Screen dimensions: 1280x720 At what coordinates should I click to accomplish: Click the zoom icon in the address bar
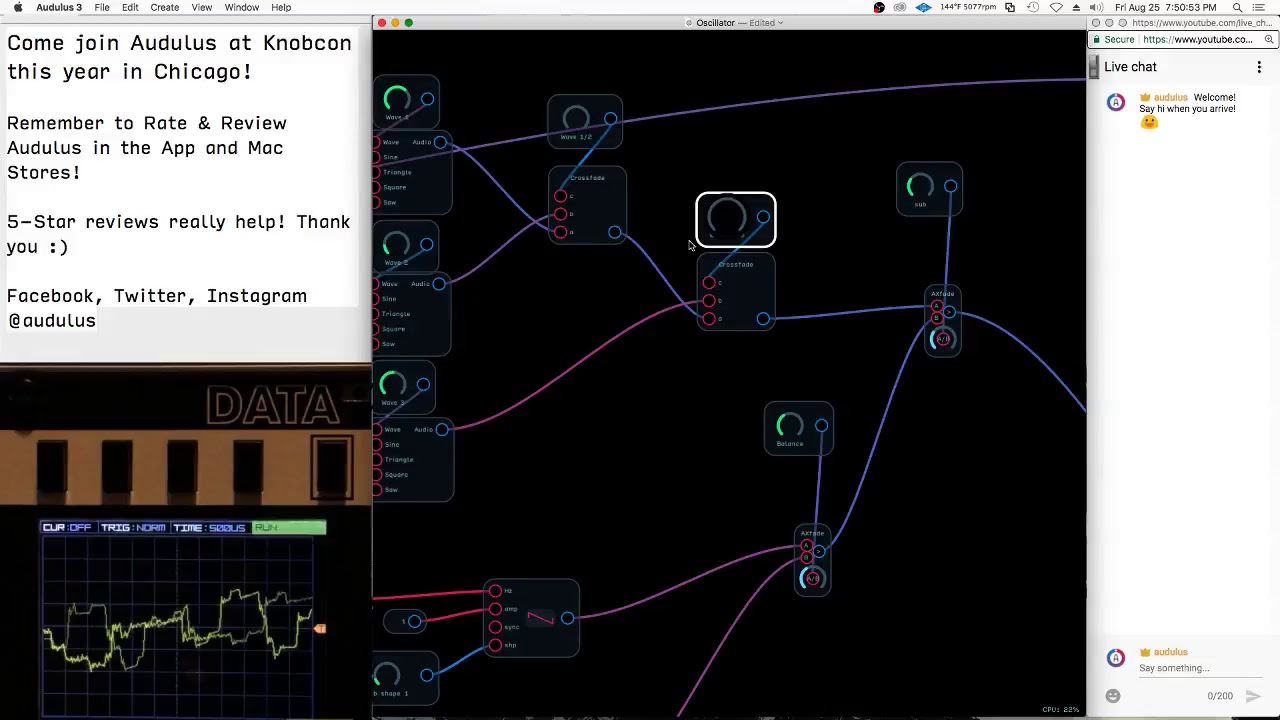[1268, 40]
